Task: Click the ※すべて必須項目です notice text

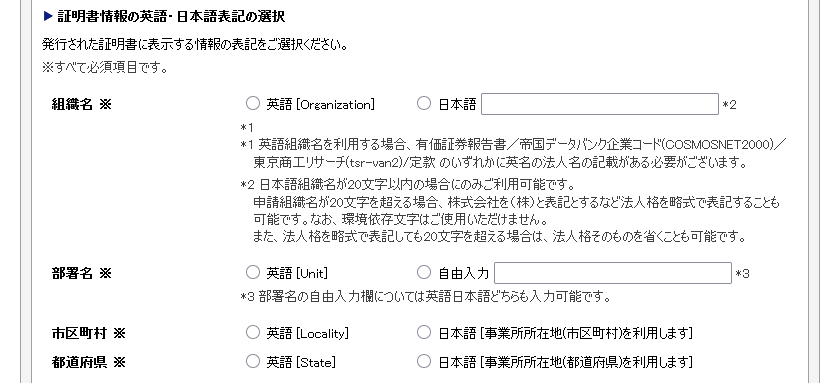Action: [x=105, y=68]
